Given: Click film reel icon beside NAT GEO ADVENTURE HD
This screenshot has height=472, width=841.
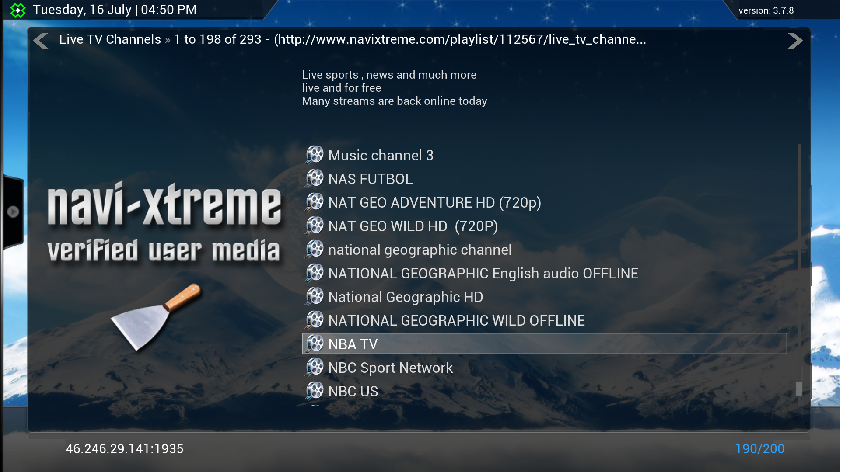Looking at the screenshot, I should point(315,202).
